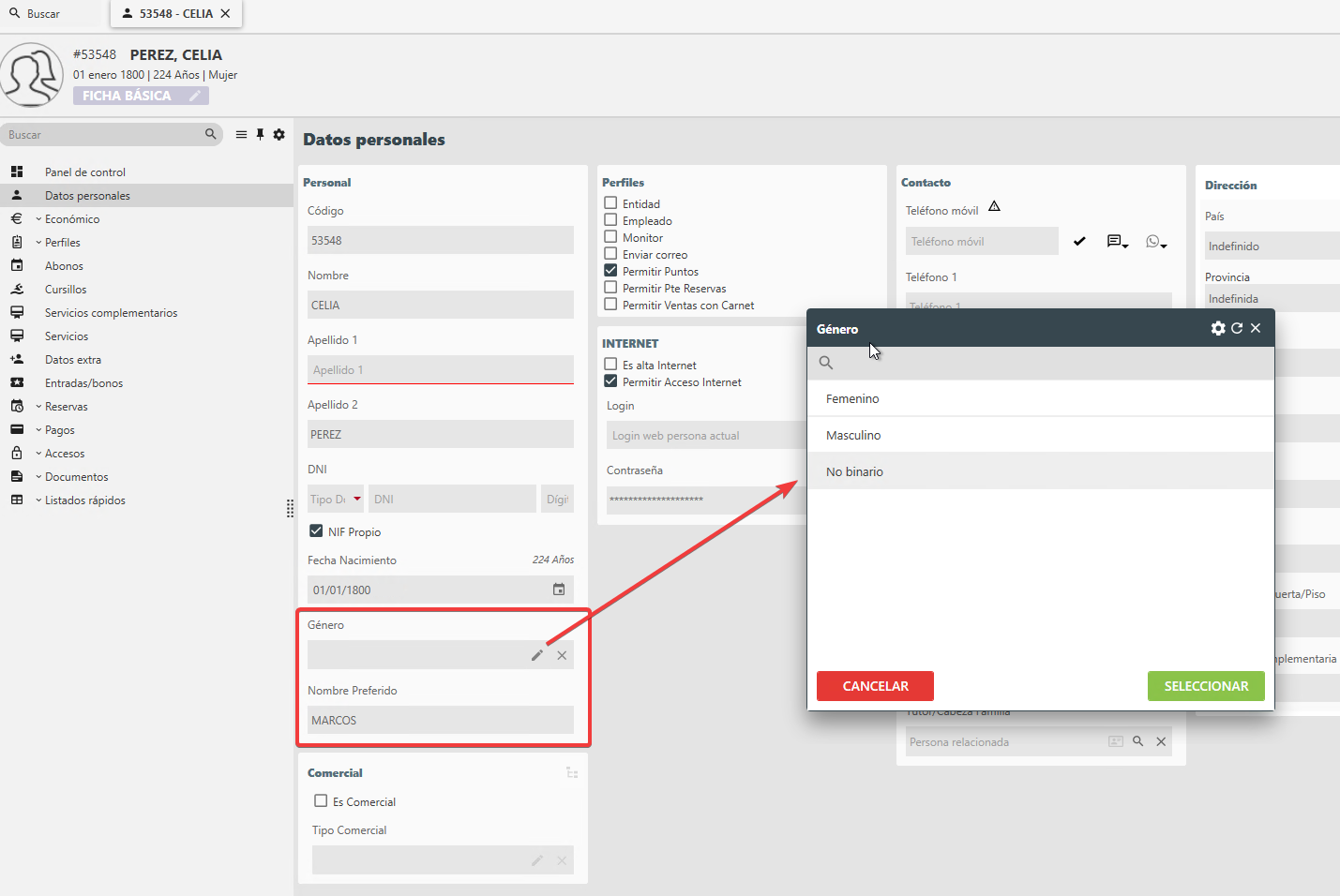
Task: Select Femenino in Género list
Action: coord(1041,398)
